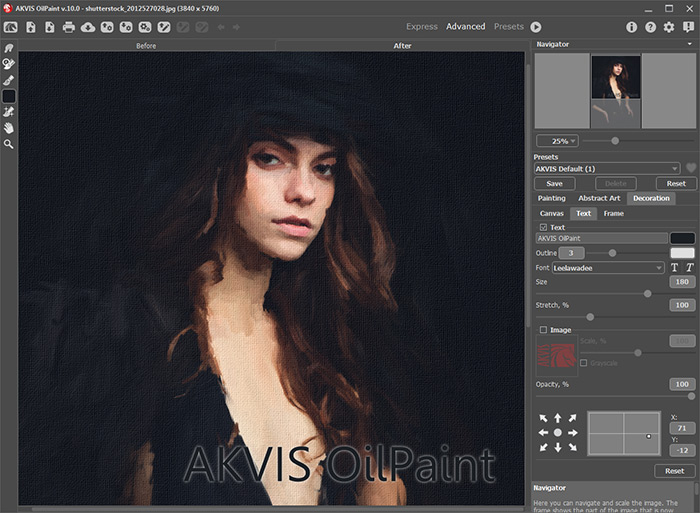Image resolution: width=700 pixels, height=513 pixels.
Task: Click the open image file icon
Action: pyautogui.click(x=31, y=27)
